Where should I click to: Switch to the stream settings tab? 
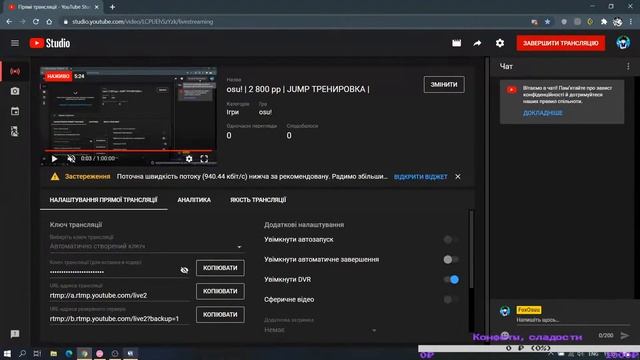coord(104,200)
